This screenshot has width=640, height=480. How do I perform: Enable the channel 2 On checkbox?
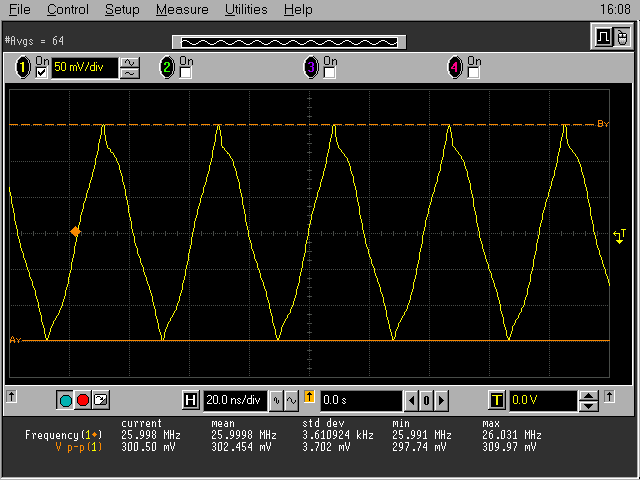[x=186, y=73]
